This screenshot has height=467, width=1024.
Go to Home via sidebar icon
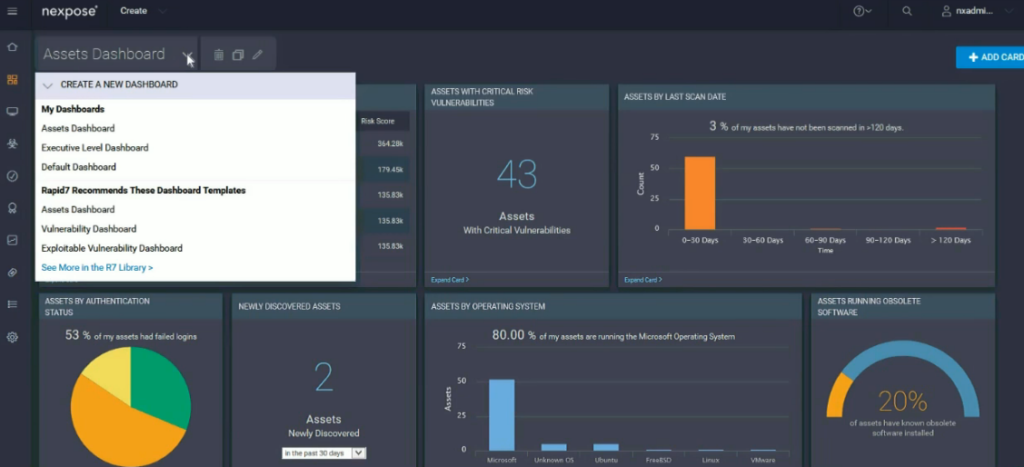click(12, 47)
